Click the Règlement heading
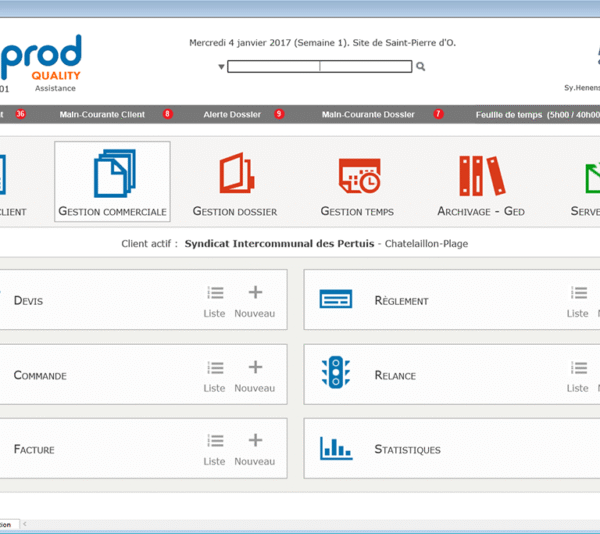600x534 pixels. 401,301
